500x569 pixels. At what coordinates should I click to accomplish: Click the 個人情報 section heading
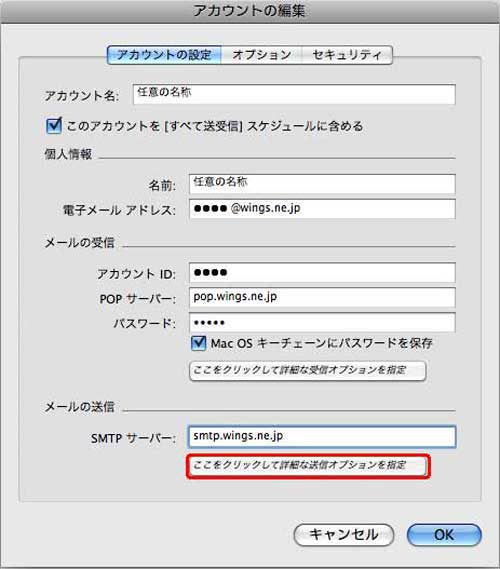pyautogui.click(x=68, y=154)
